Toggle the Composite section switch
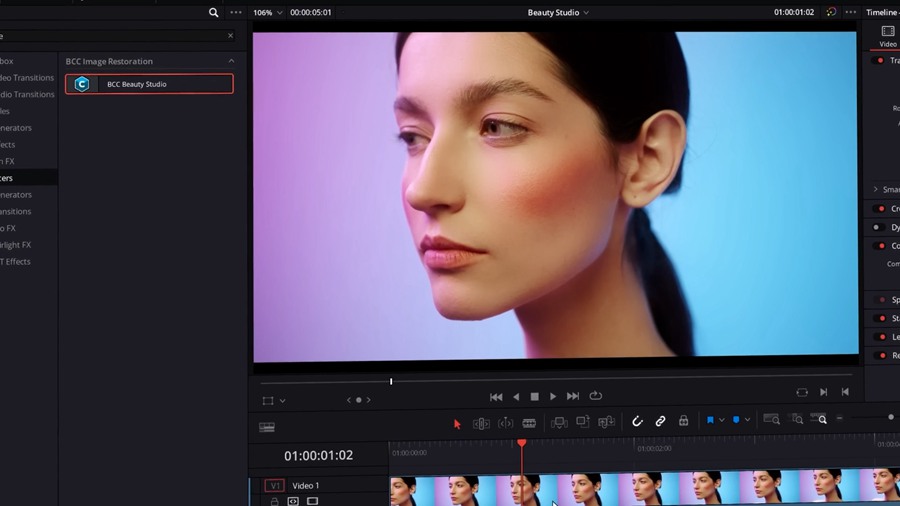Screen dimensions: 900x506 click(878, 246)
